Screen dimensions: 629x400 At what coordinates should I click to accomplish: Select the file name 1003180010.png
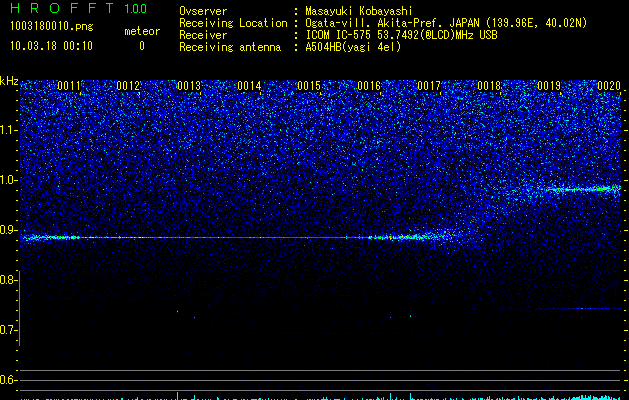click(52, 26)
